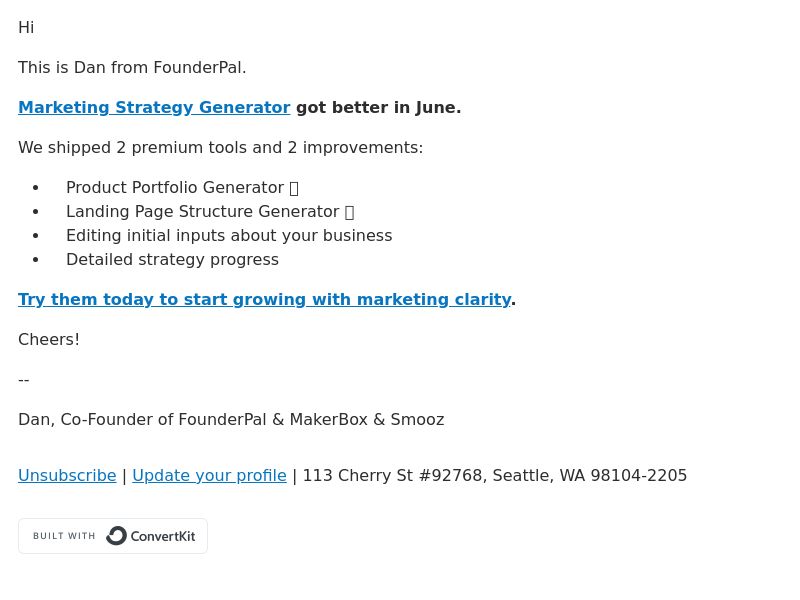
Task: Click the emoji box after Landing Page Structure Generator
Action: tap(349, 212)
